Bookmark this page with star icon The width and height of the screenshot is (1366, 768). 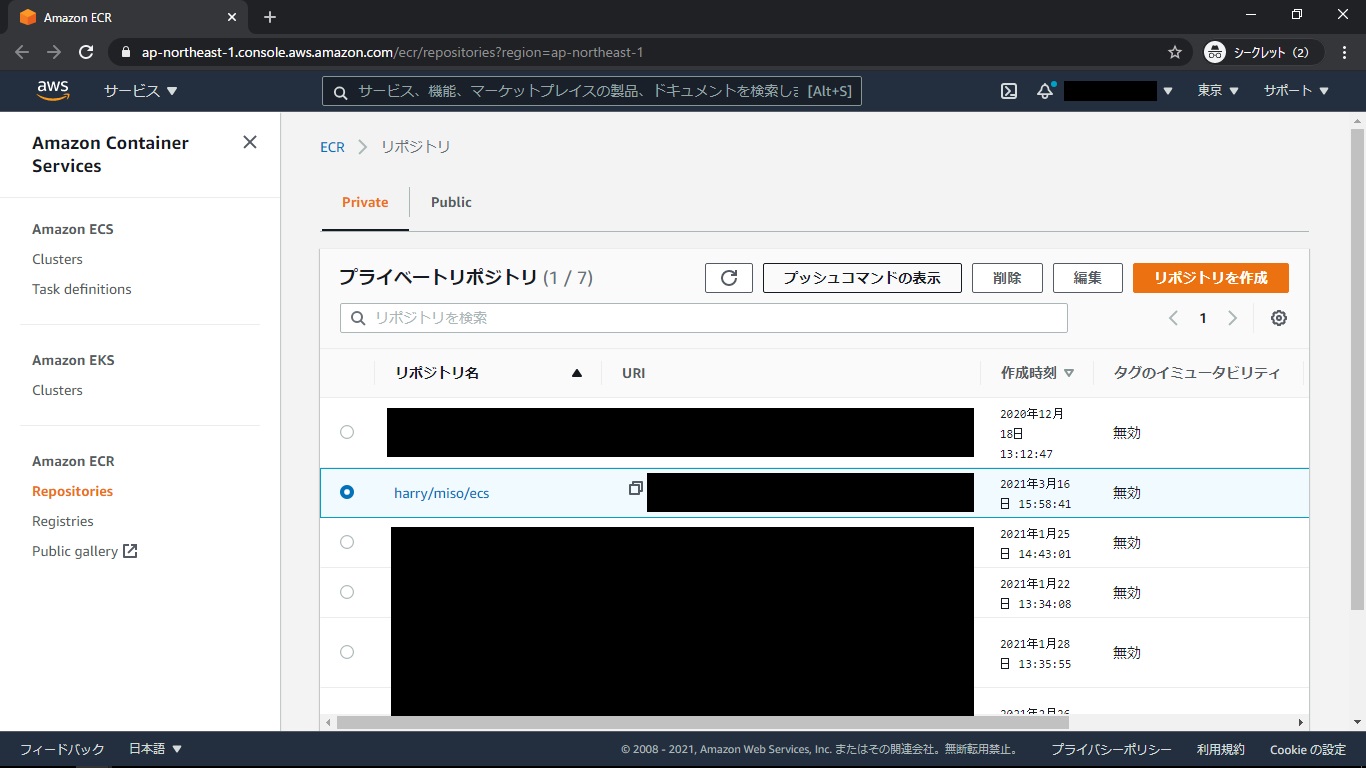1175,52
